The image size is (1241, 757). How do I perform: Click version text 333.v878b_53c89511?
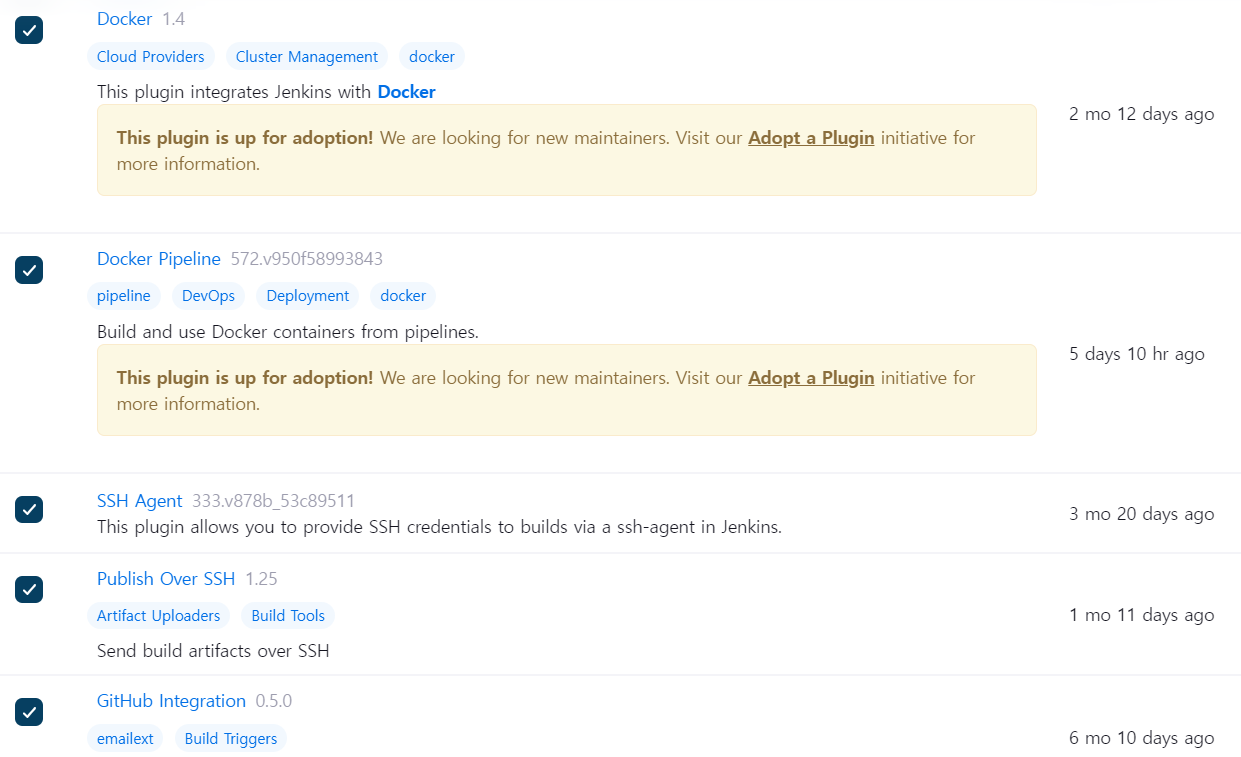[x=274, y=501]
